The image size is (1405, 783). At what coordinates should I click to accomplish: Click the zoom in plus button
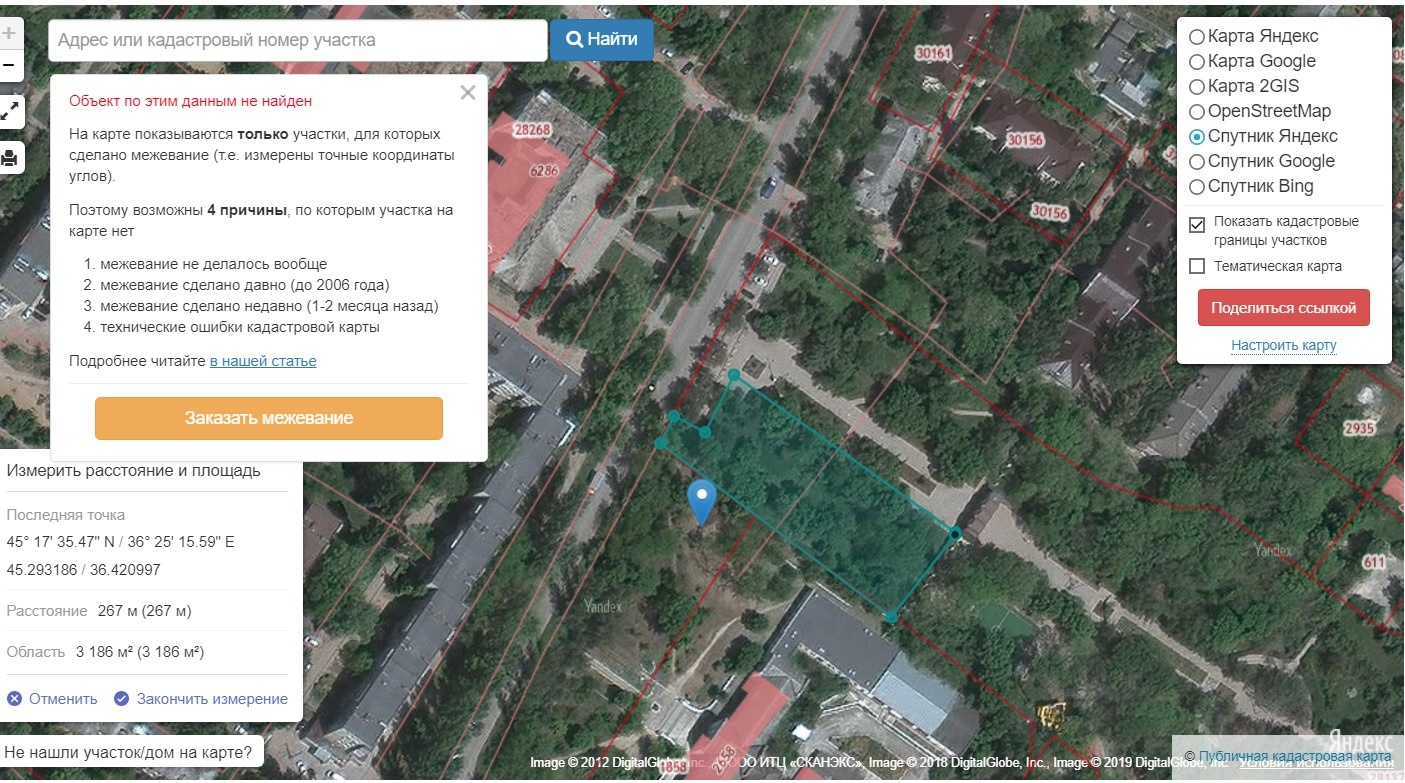(8, 32)
